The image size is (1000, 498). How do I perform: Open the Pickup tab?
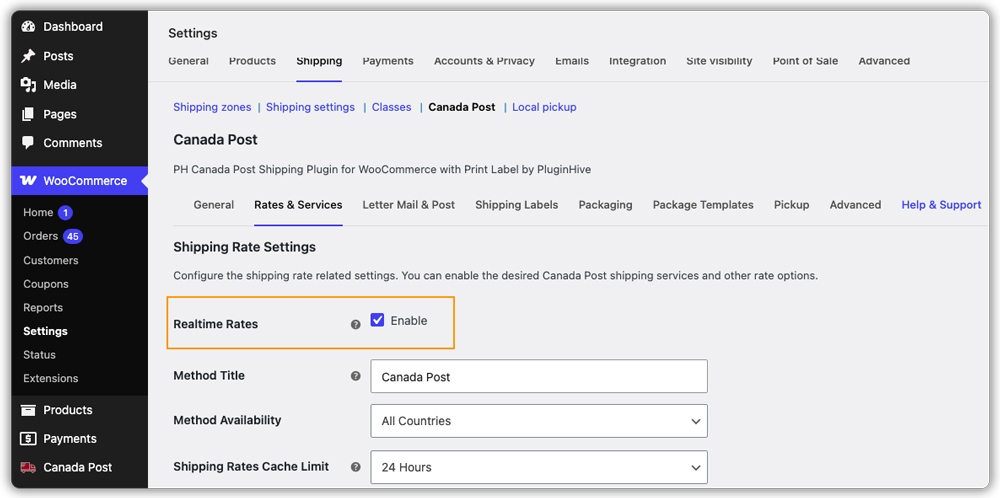click(791, 205)
